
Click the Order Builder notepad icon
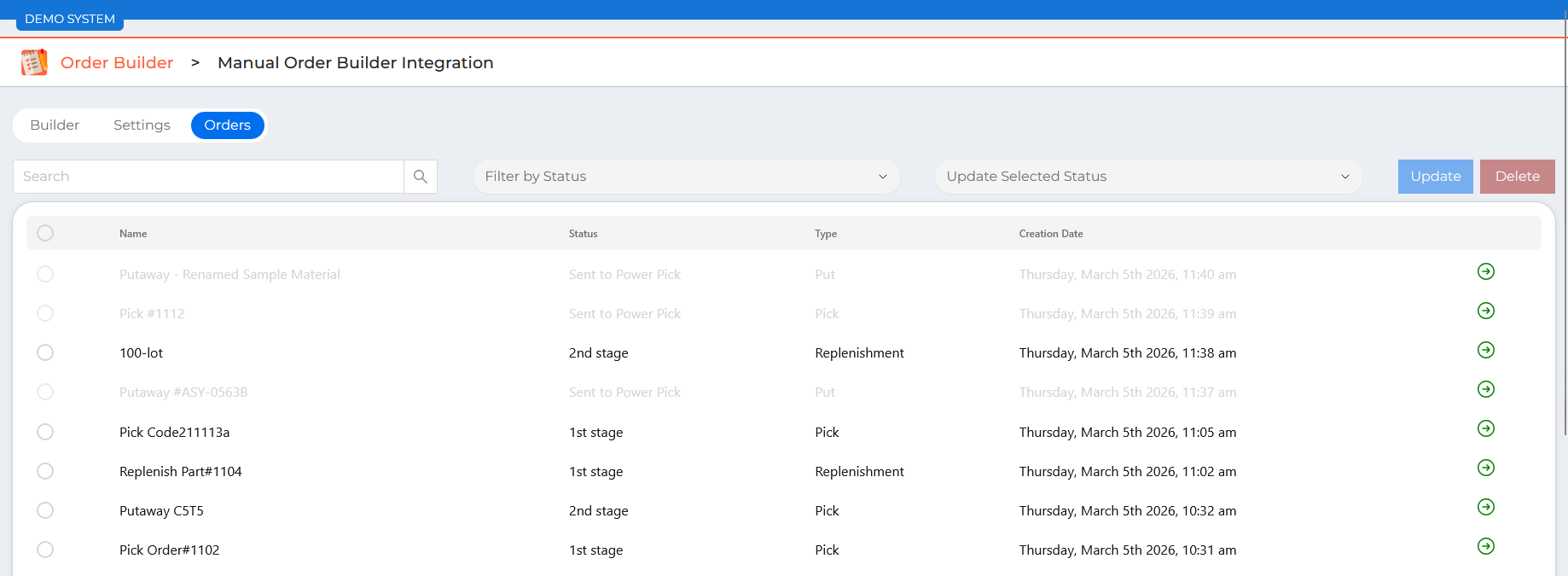click(x=34, y=62)
